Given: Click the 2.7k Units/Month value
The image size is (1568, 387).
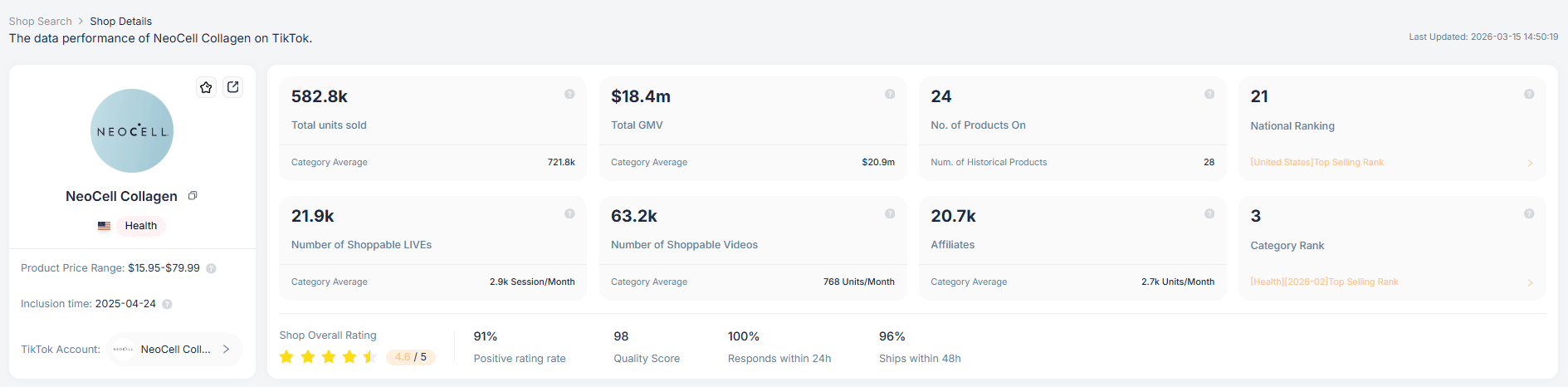Looking at the screenshot, I should click(1178, 282).
